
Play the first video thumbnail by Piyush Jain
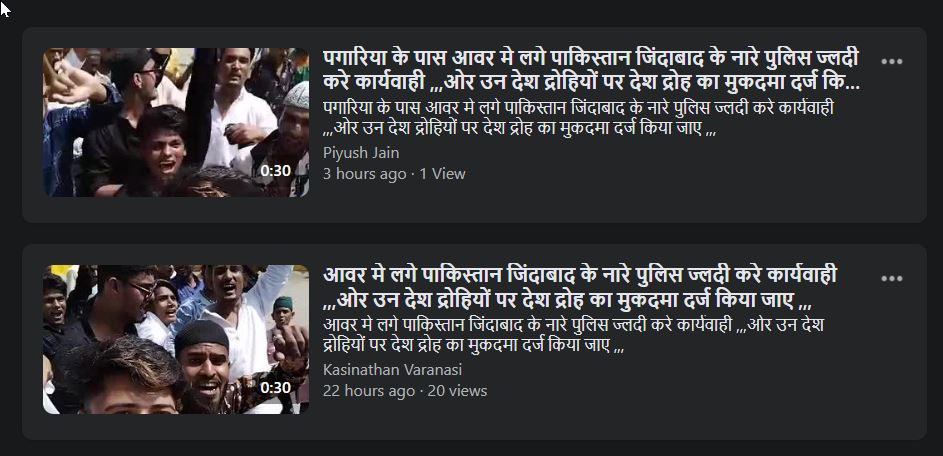pos(176,122)
